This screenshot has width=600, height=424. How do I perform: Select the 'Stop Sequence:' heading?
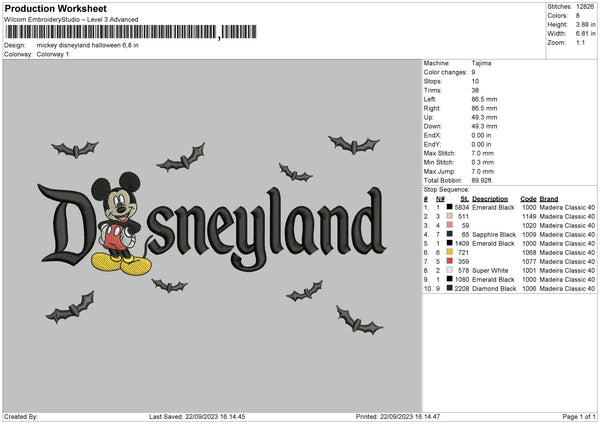point(446,189)
